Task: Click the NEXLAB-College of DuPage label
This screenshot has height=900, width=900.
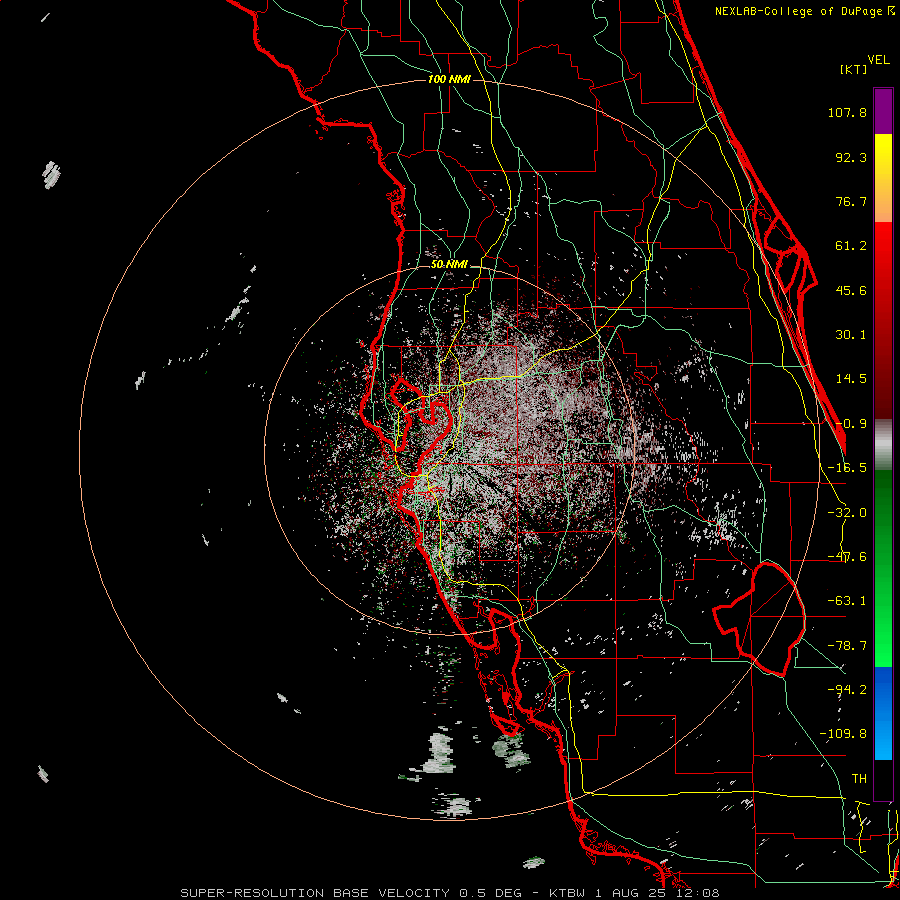Action: 804,11
